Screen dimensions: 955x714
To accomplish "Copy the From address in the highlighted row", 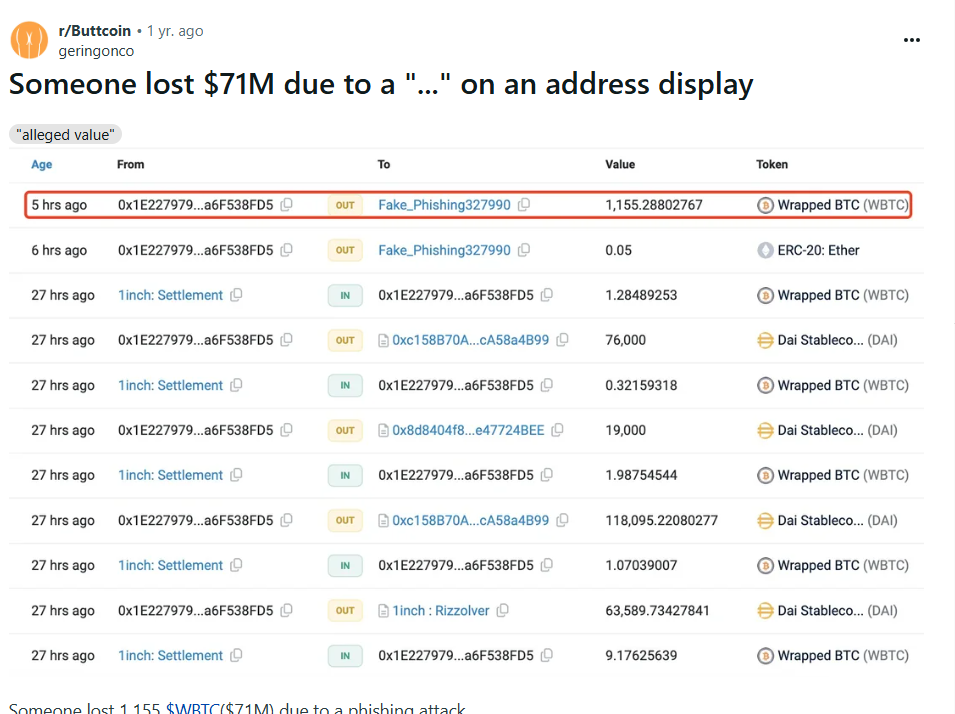I will [287, 205].
